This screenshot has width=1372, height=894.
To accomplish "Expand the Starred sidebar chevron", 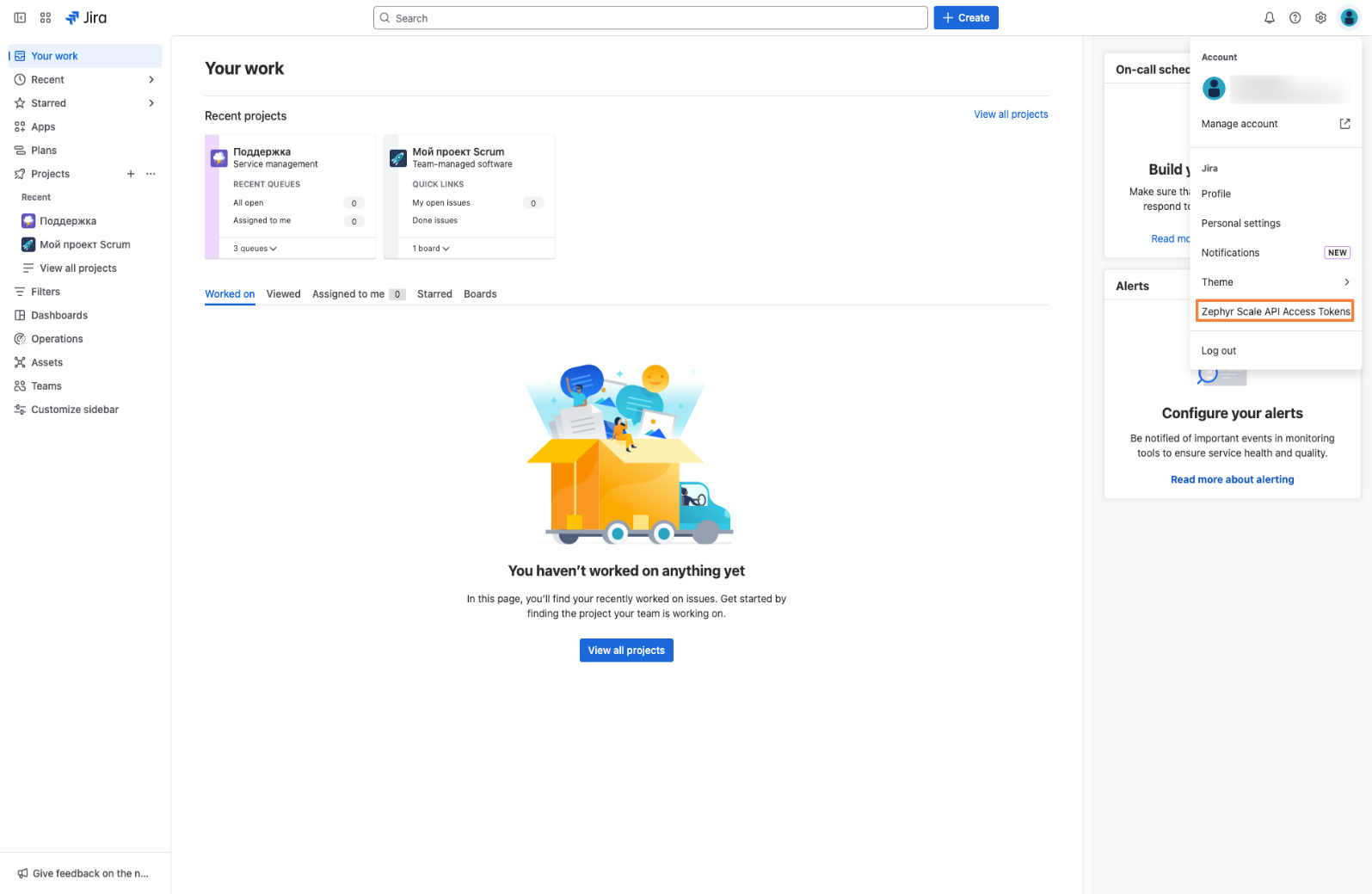I will (151, 103).
